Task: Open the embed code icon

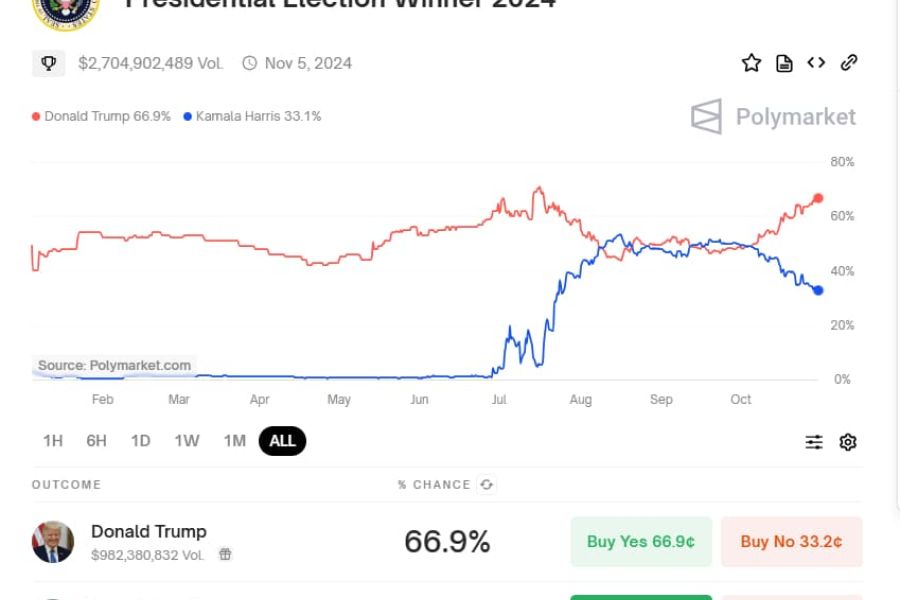Action: [816, 63]
